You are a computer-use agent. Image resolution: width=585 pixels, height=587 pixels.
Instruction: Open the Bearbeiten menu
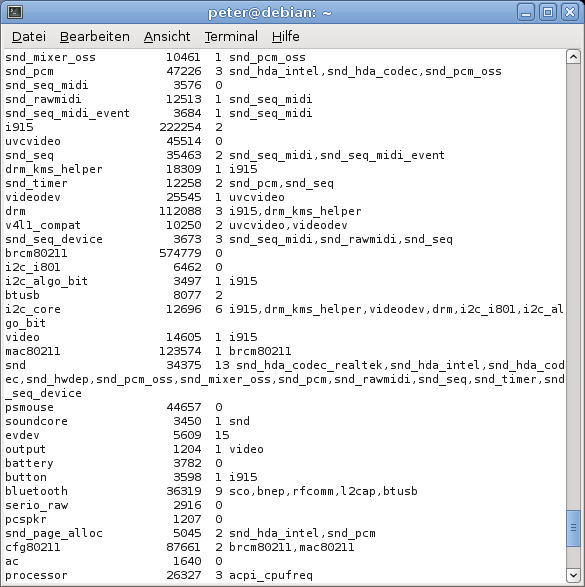(95, 37)
